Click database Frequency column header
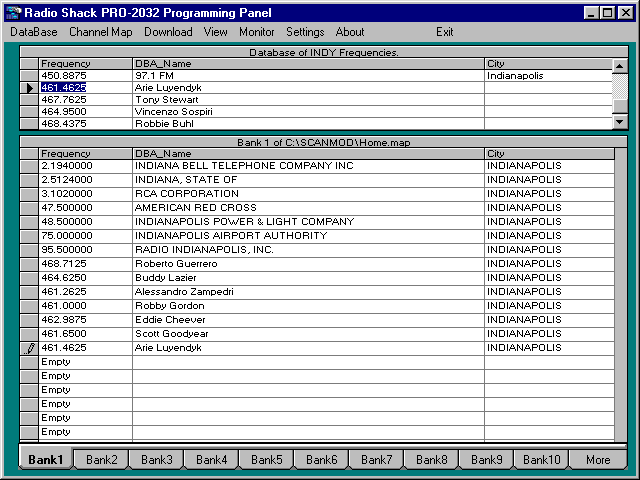 pyautogui.click(x=85, y=64)
